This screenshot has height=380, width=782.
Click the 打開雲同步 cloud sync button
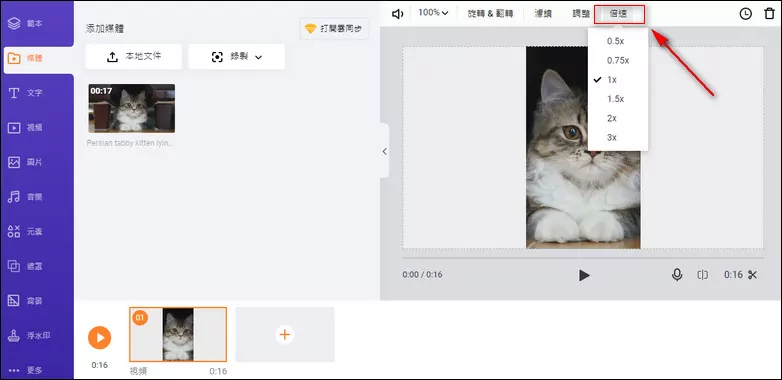(x=334, y=29)
